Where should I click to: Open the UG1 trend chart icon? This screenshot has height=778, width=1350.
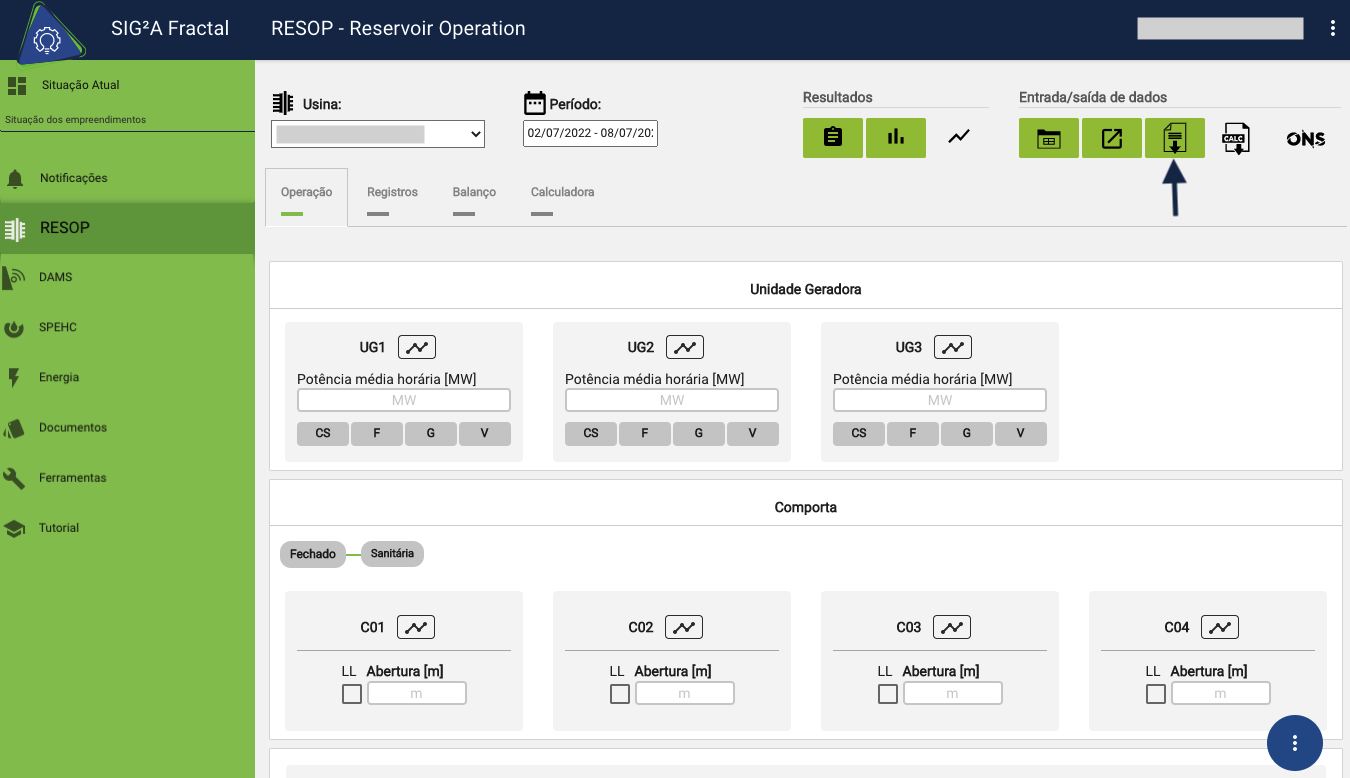pos(417,347)
